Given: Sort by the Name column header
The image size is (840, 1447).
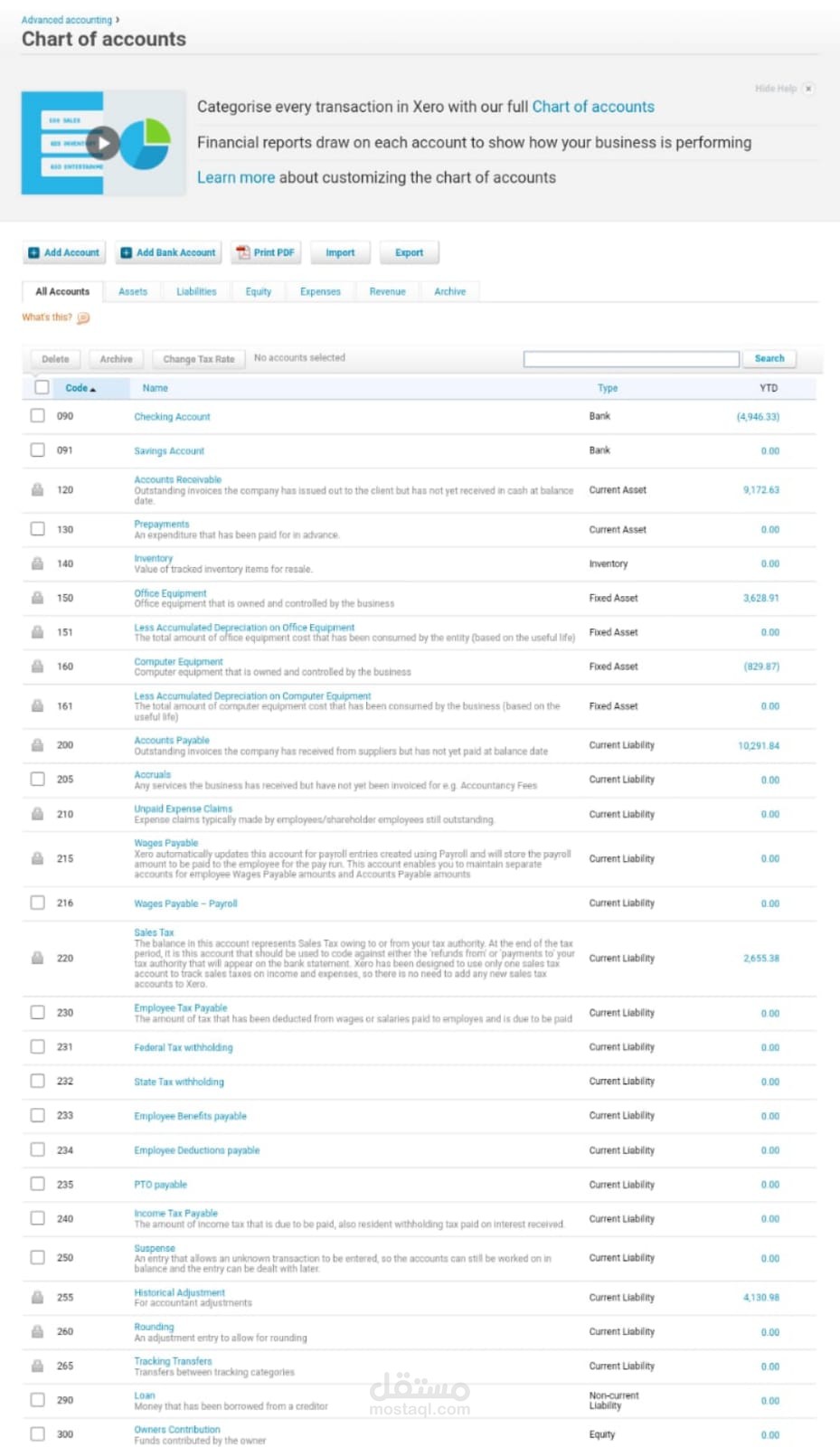Looking at the screenshot, I should [x=156, y=388].
